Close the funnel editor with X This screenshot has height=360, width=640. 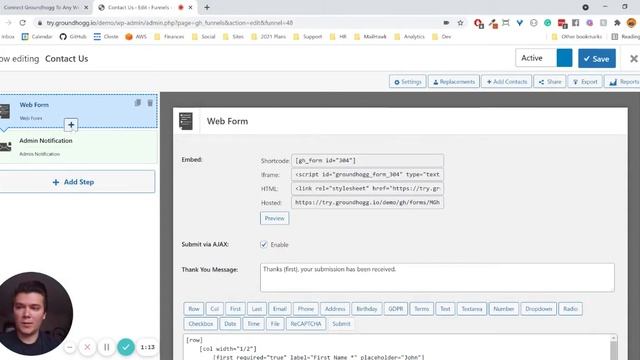tap(633, 59)
